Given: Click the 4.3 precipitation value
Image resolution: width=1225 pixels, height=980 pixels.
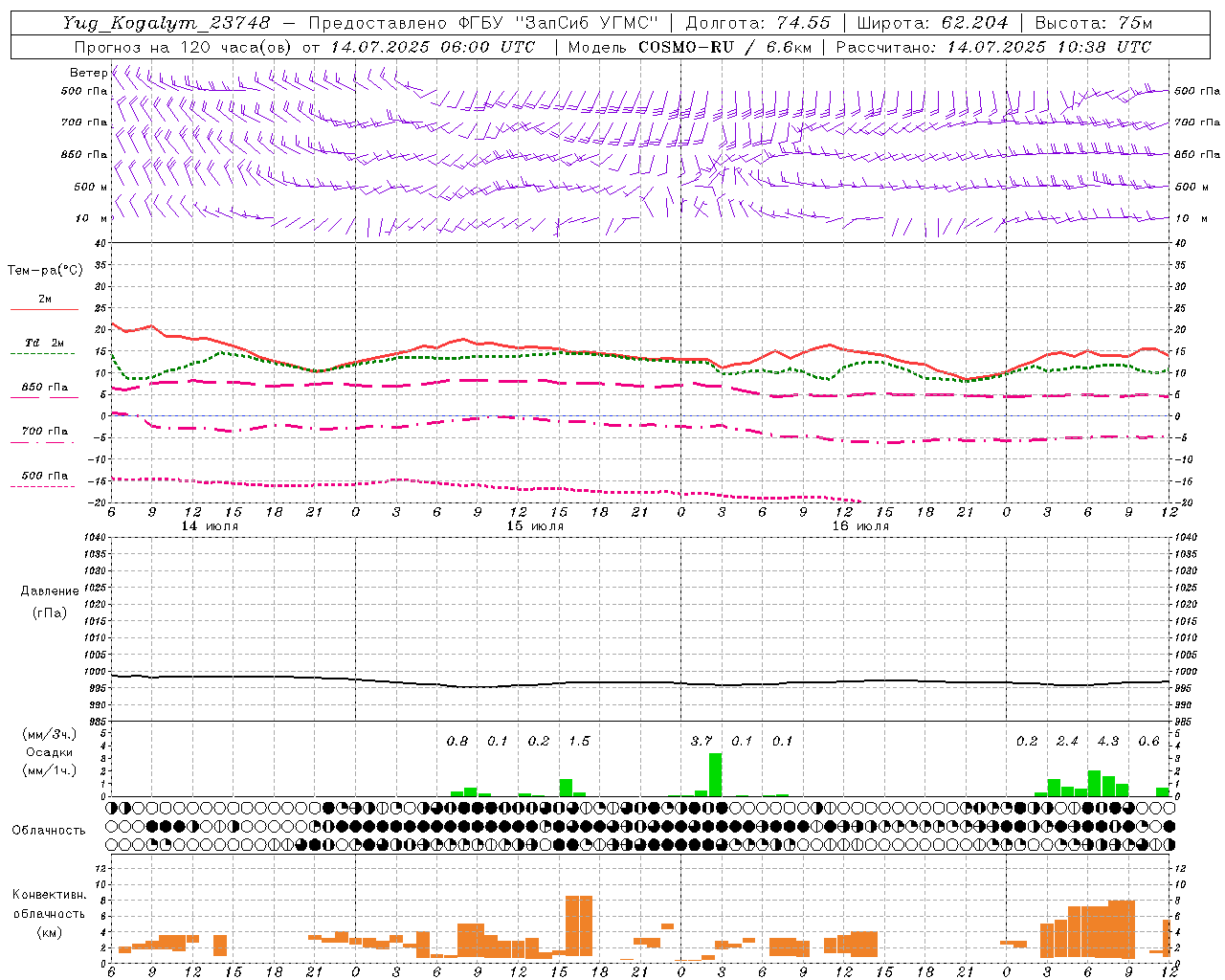Looking at the screenshot, I should [x=1108, y=741].
